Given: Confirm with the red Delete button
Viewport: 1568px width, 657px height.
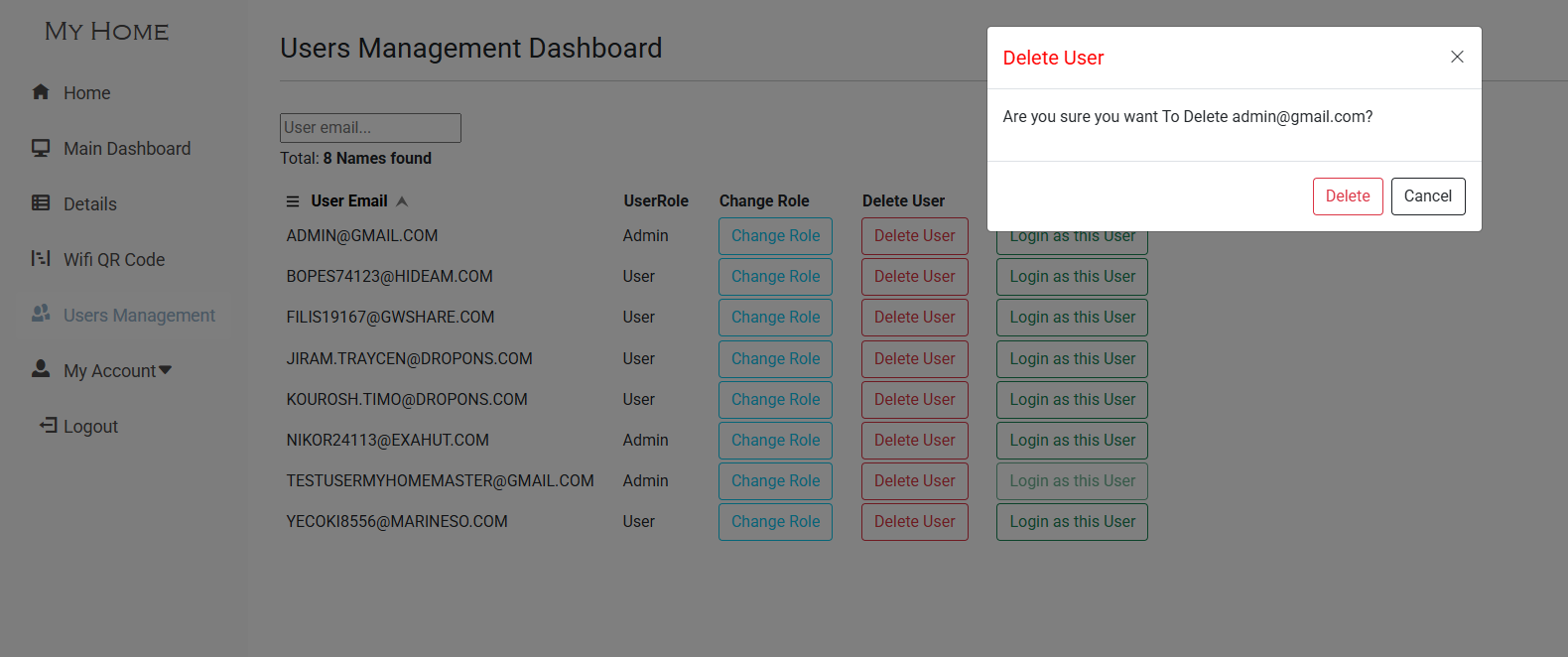Looking at the screenshot, I should coord(1348,197).
